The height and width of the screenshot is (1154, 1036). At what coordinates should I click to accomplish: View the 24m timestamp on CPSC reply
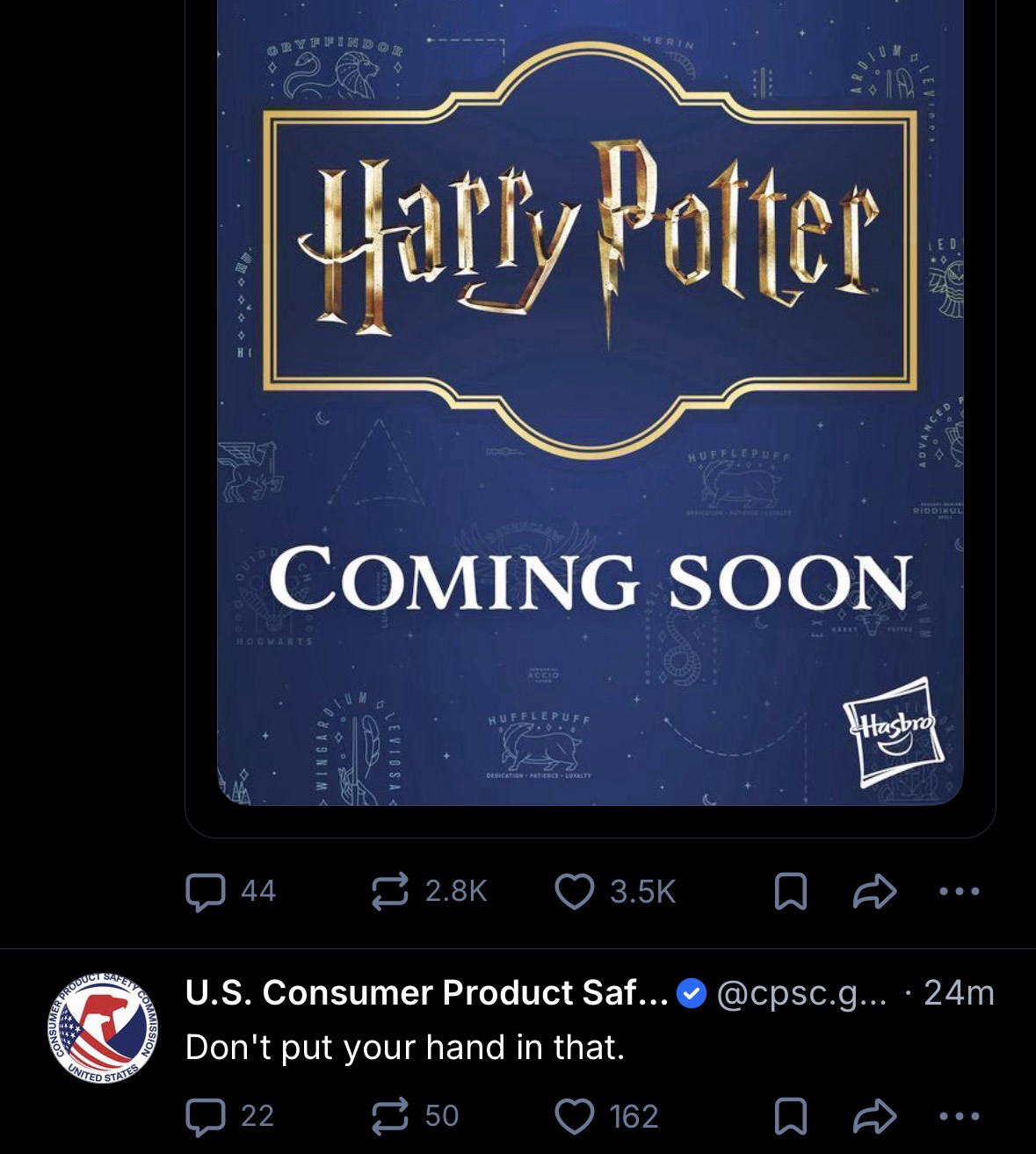[x=960, y=992]
